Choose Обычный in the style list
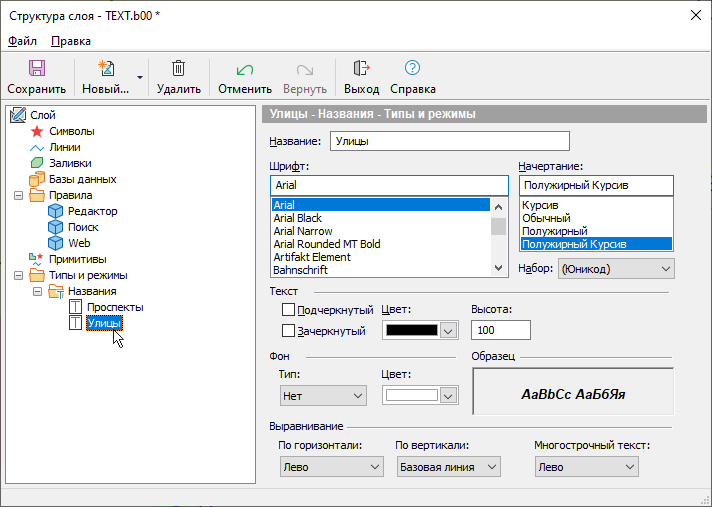This screenshot has width=712, height=507. [x=546, y=218]
